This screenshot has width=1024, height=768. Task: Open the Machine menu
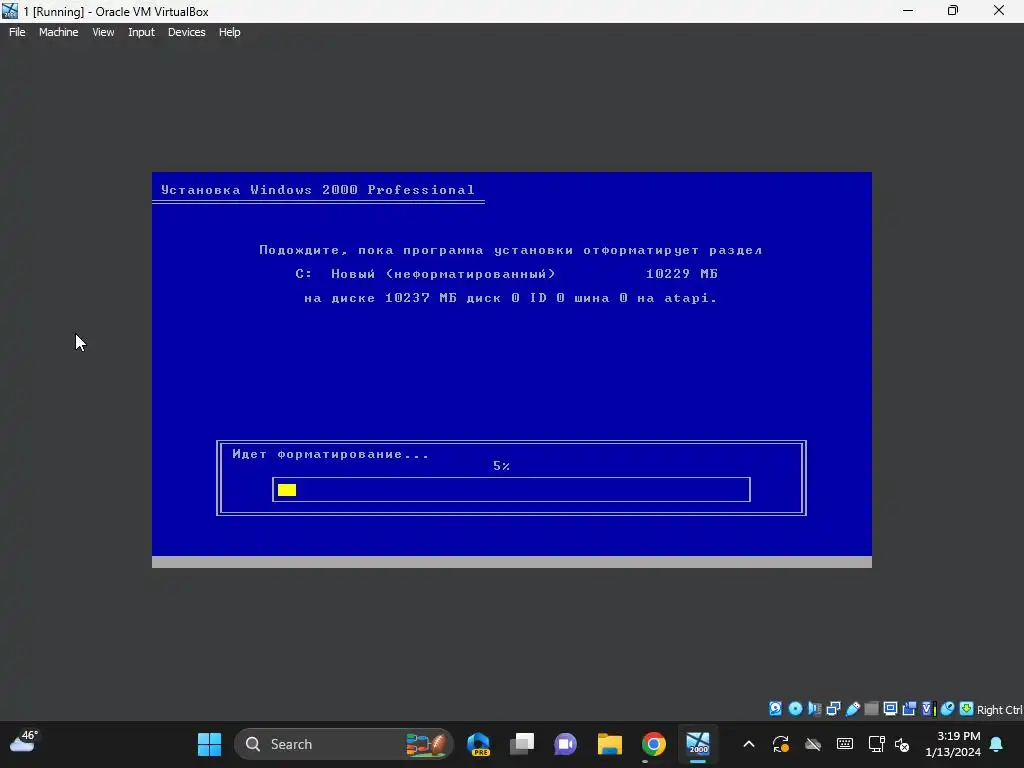point(58,32)
